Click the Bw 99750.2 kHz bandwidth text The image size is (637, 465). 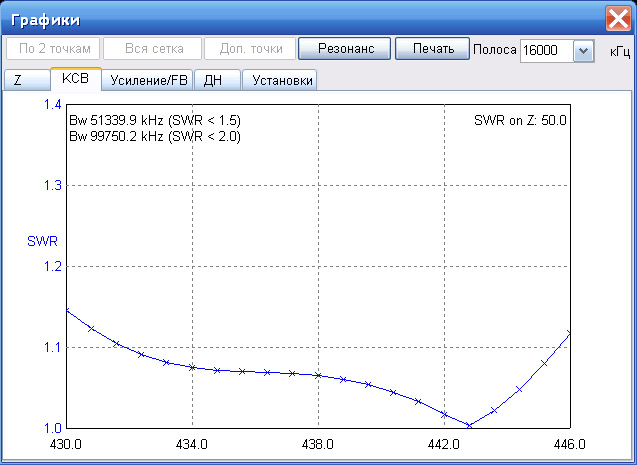(154, 136)
